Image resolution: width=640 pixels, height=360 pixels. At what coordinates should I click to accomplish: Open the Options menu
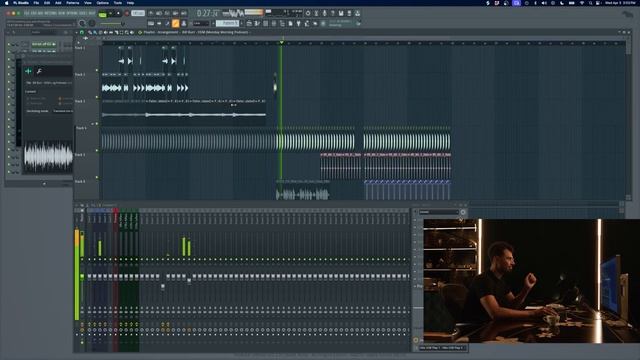102,2
